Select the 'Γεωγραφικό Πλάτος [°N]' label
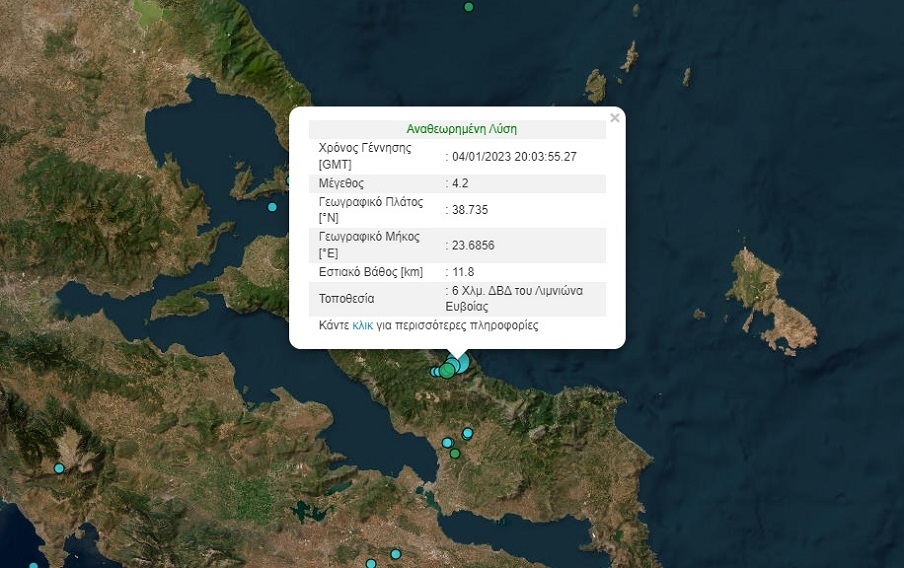The image size is (904, 568). pyautogui.click(x=371, y=210)
